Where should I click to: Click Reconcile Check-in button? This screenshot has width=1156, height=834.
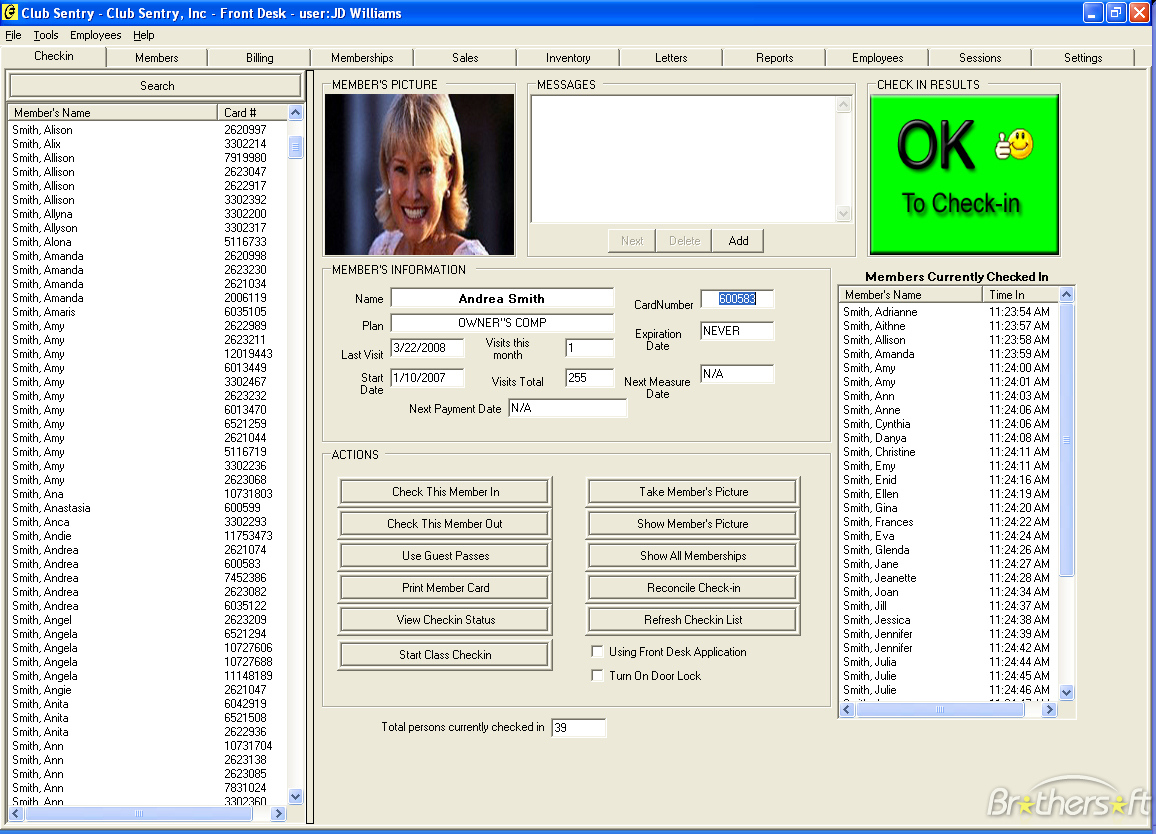click(693, 588)
